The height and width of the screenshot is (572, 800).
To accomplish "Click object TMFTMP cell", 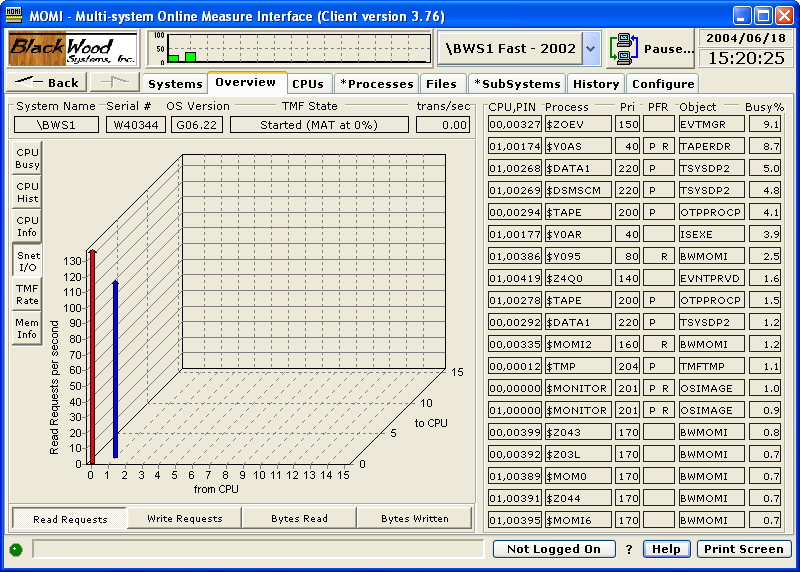I will (x=711, y=366).
